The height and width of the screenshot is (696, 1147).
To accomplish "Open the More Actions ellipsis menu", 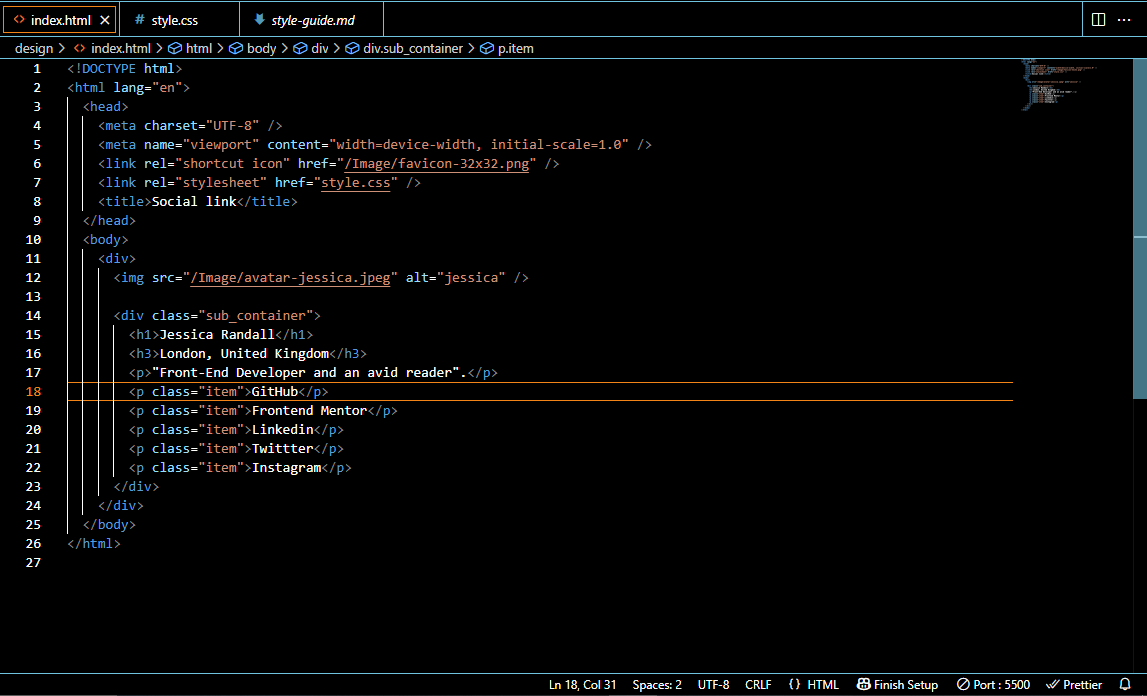I will click(x=1124, y=20).
